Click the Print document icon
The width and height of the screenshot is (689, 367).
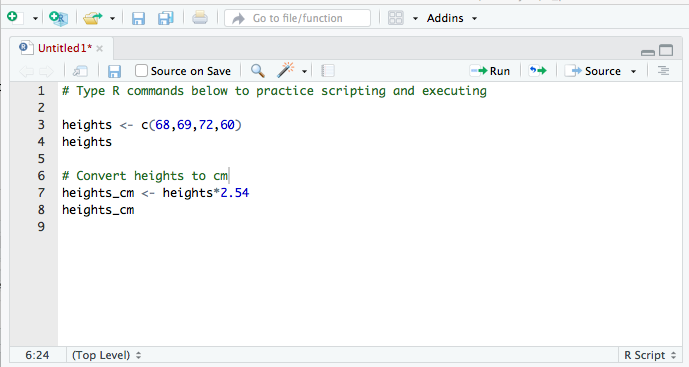(199, 18)
